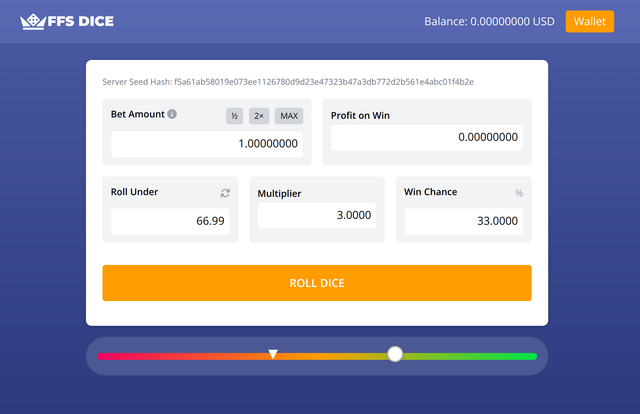Click the round white slider handle
This screenshot has width=640, height=414.
click(395, 354)
